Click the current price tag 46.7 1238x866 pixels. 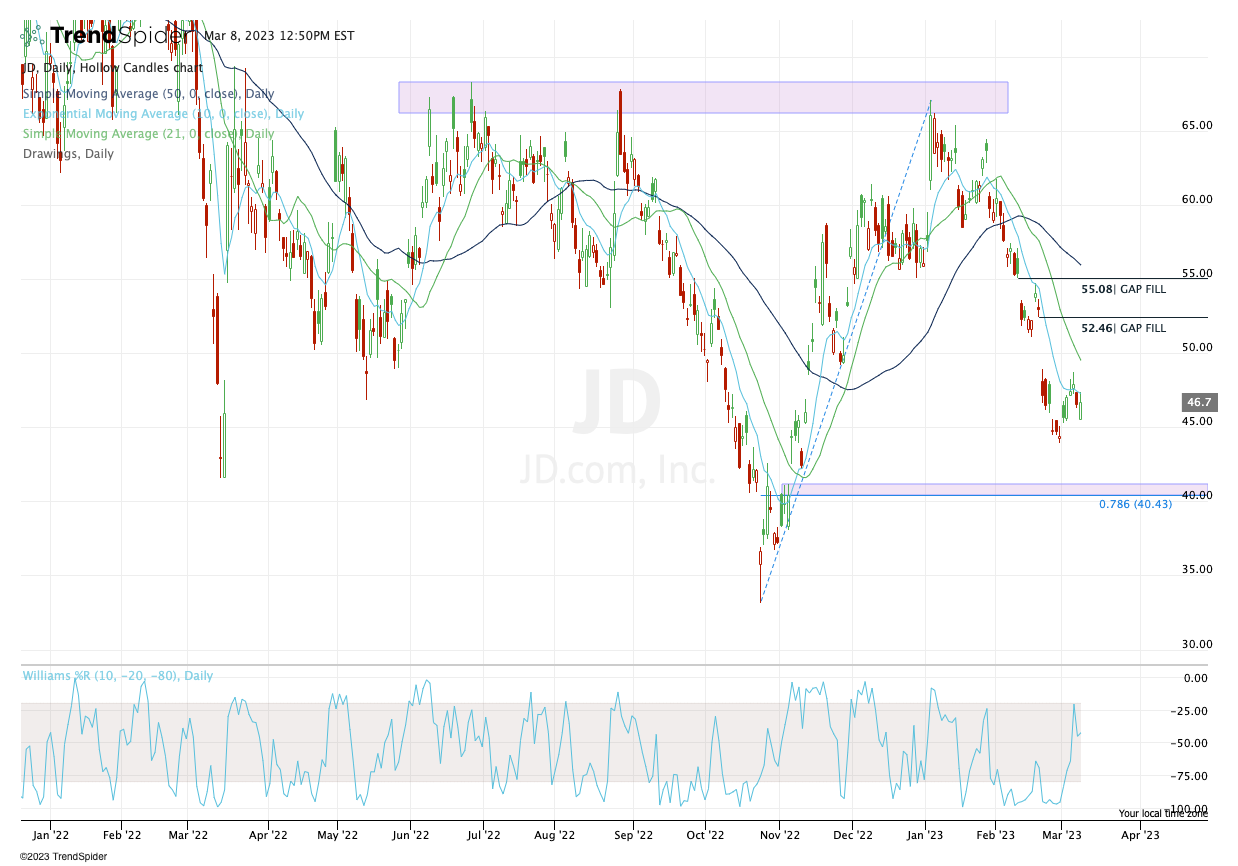tap(1199, 403)
